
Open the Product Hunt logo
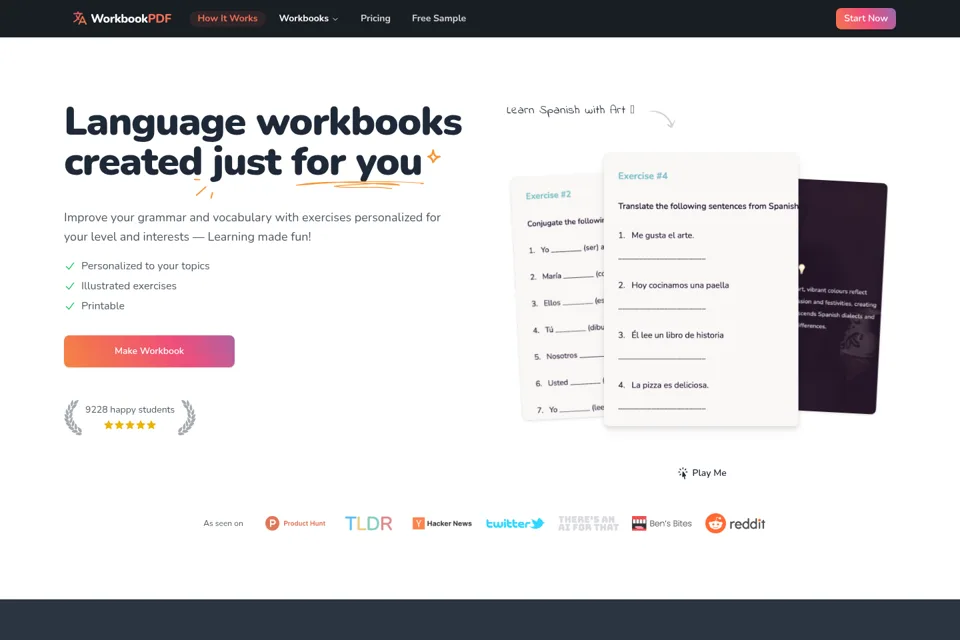(295, 524)
